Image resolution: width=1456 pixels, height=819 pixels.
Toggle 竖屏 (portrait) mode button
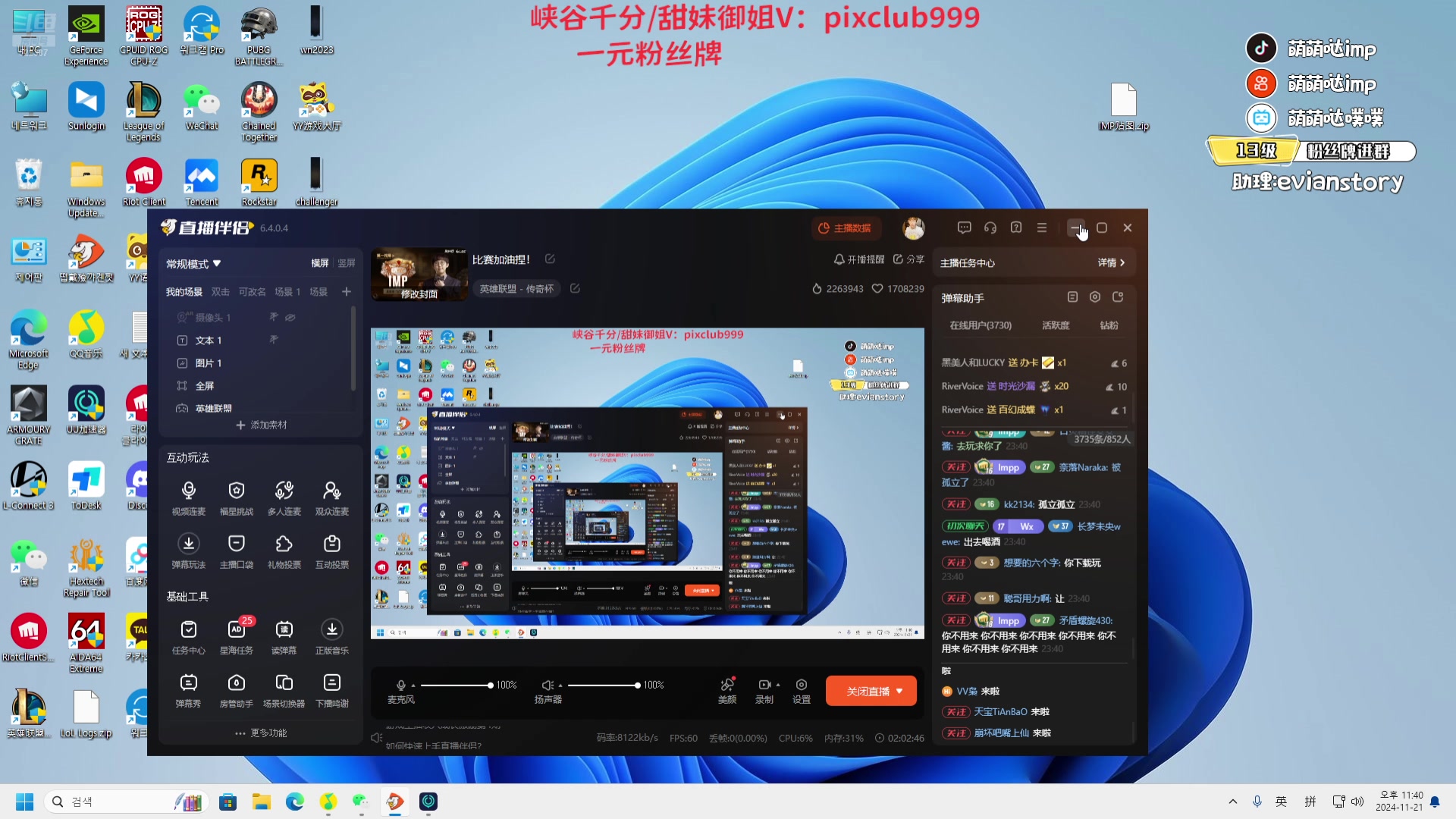(x=349, y=263)
